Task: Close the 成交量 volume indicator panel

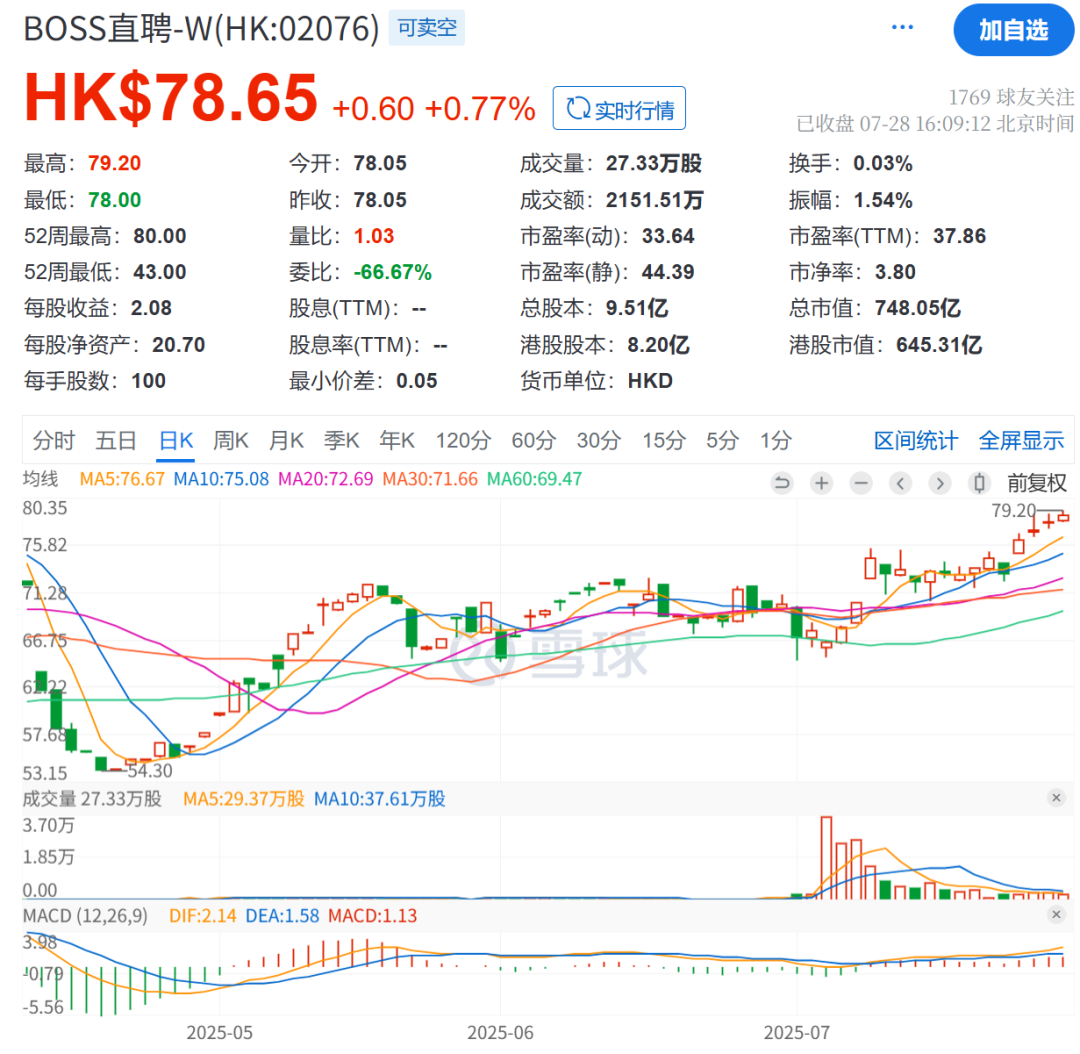Action: pos(1056,798)
